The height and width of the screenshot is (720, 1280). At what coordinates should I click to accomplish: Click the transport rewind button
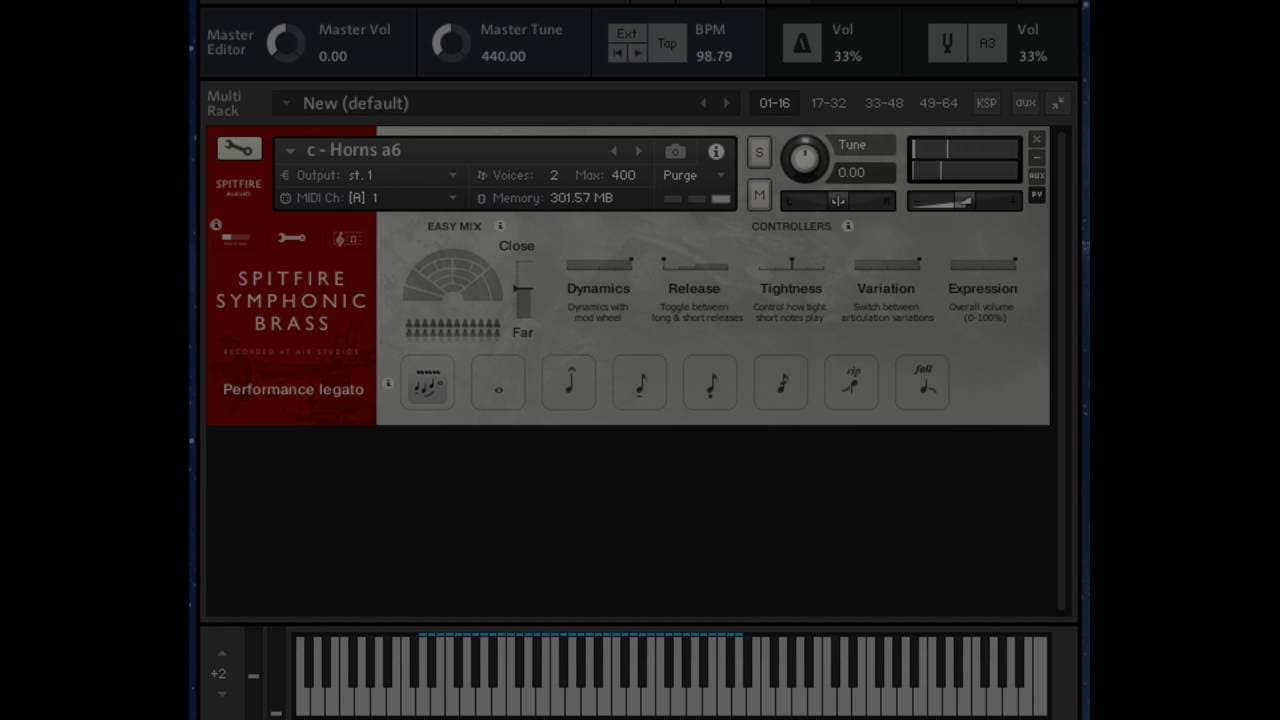pos(618,53)
